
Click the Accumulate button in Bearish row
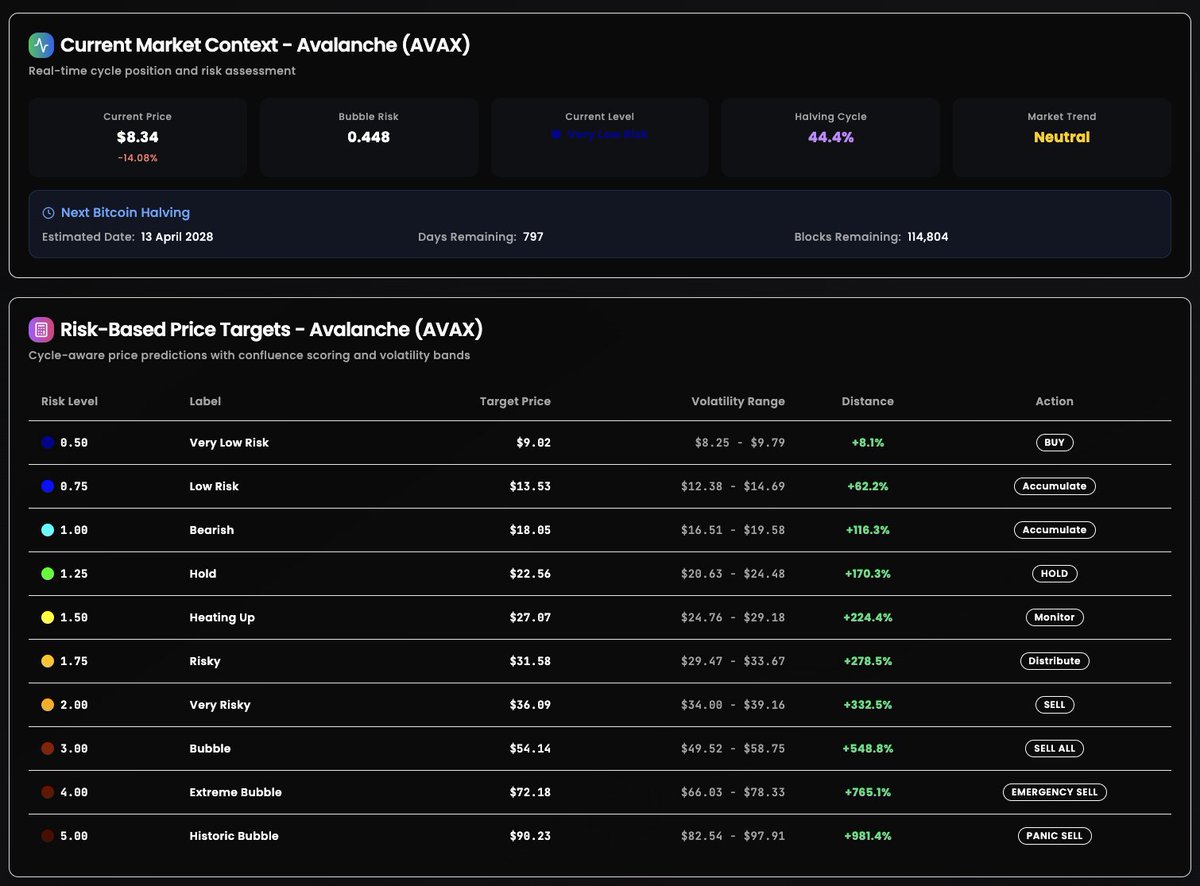[x=1054, y=530]
